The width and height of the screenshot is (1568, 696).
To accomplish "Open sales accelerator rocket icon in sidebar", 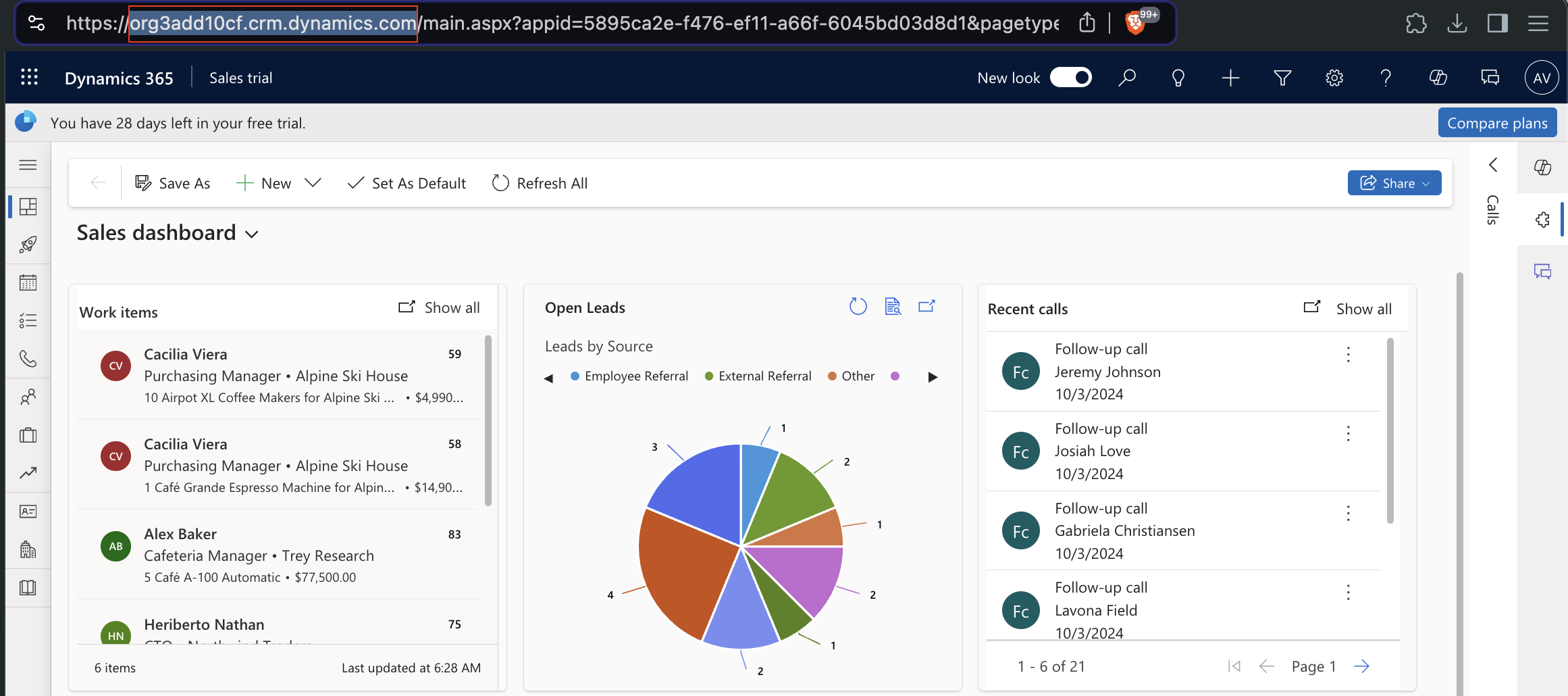I will [28, 244].
